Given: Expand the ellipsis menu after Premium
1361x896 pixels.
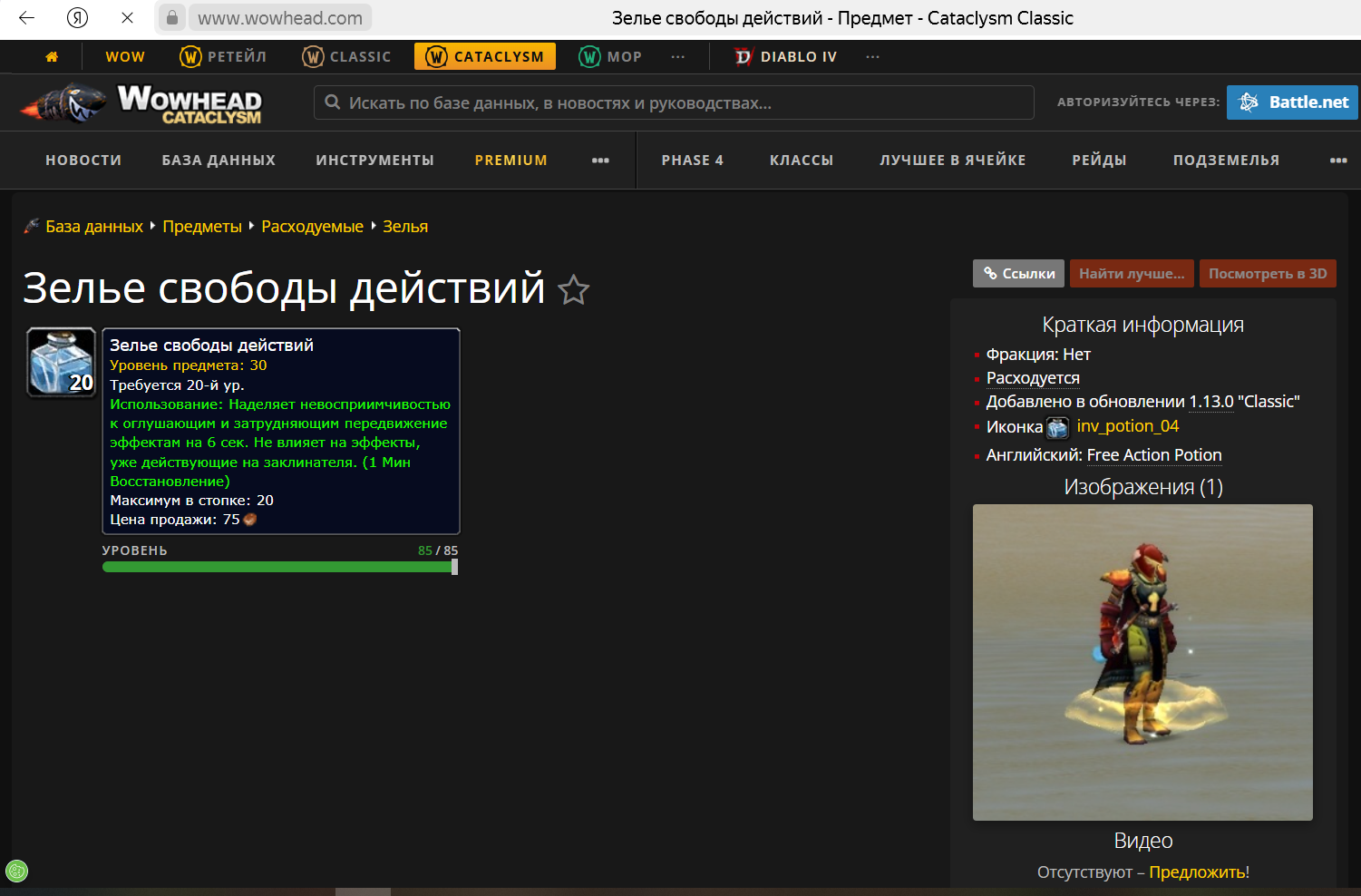Looking at the screenshot, I should pos(600,161).
